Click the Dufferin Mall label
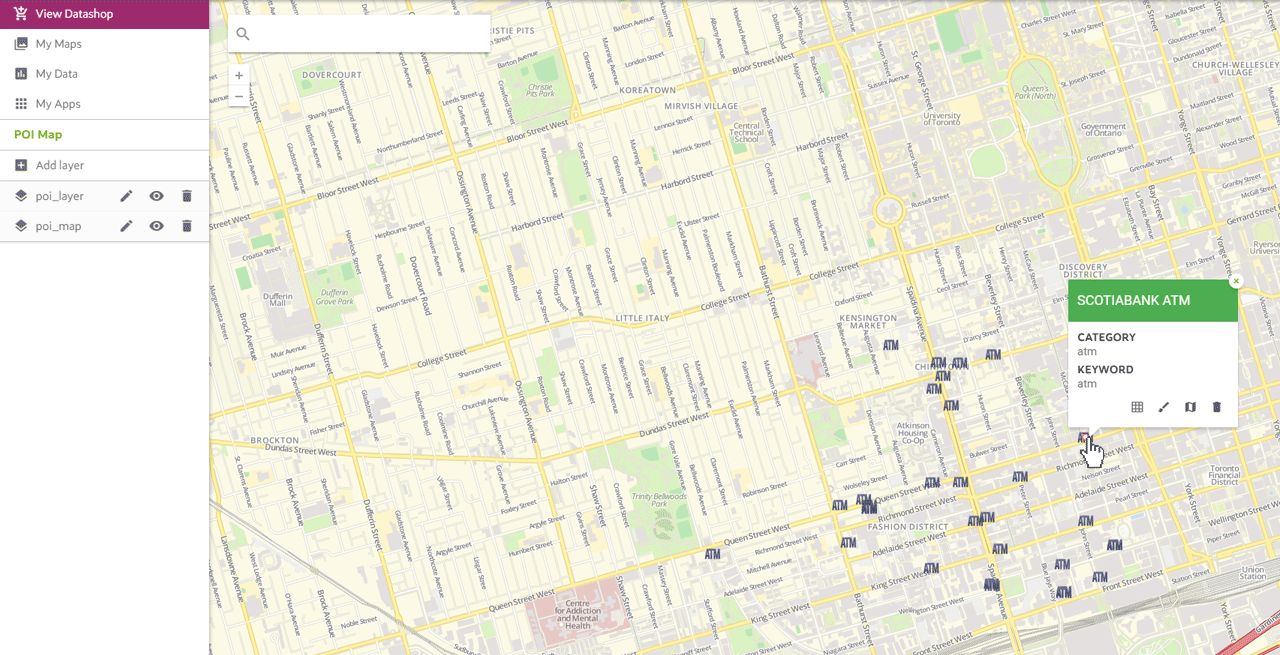Viewport: 1280px width, 655px height. click(279, 302)
